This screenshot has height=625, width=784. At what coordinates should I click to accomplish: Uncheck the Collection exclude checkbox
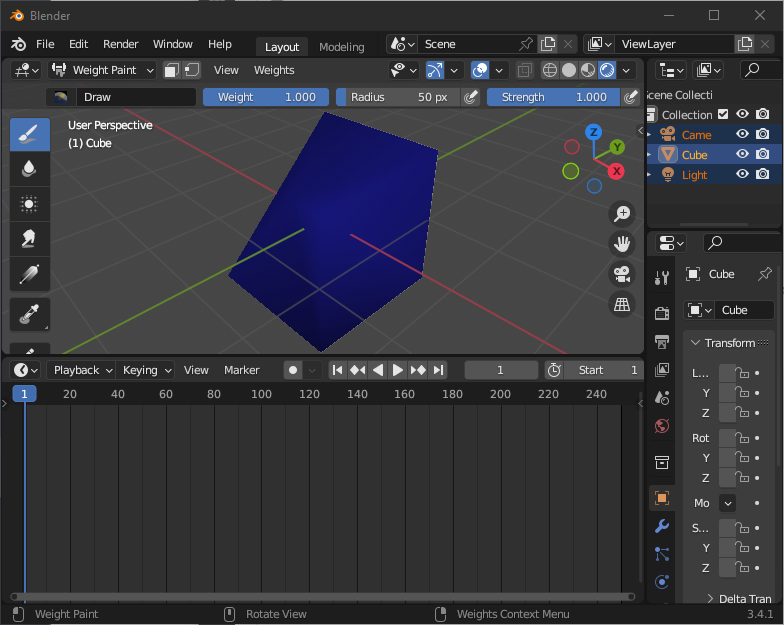coord(723,115)
